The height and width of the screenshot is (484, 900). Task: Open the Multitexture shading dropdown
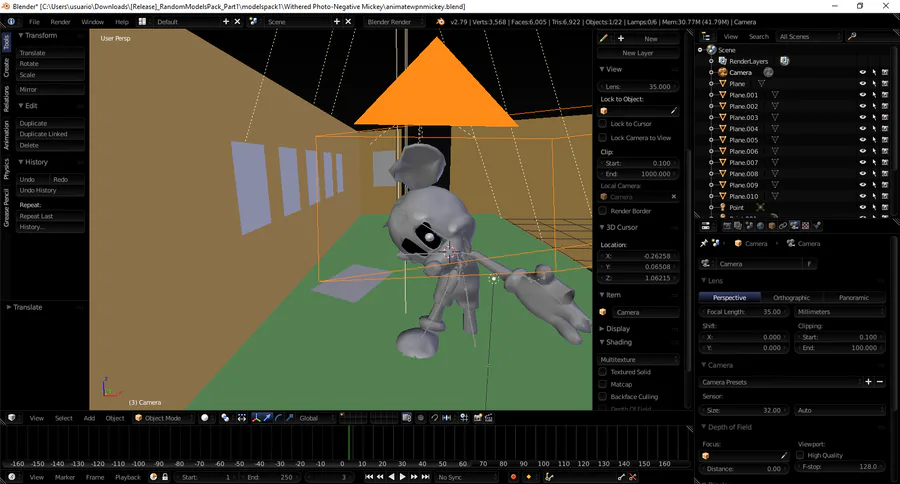point(638,359)
